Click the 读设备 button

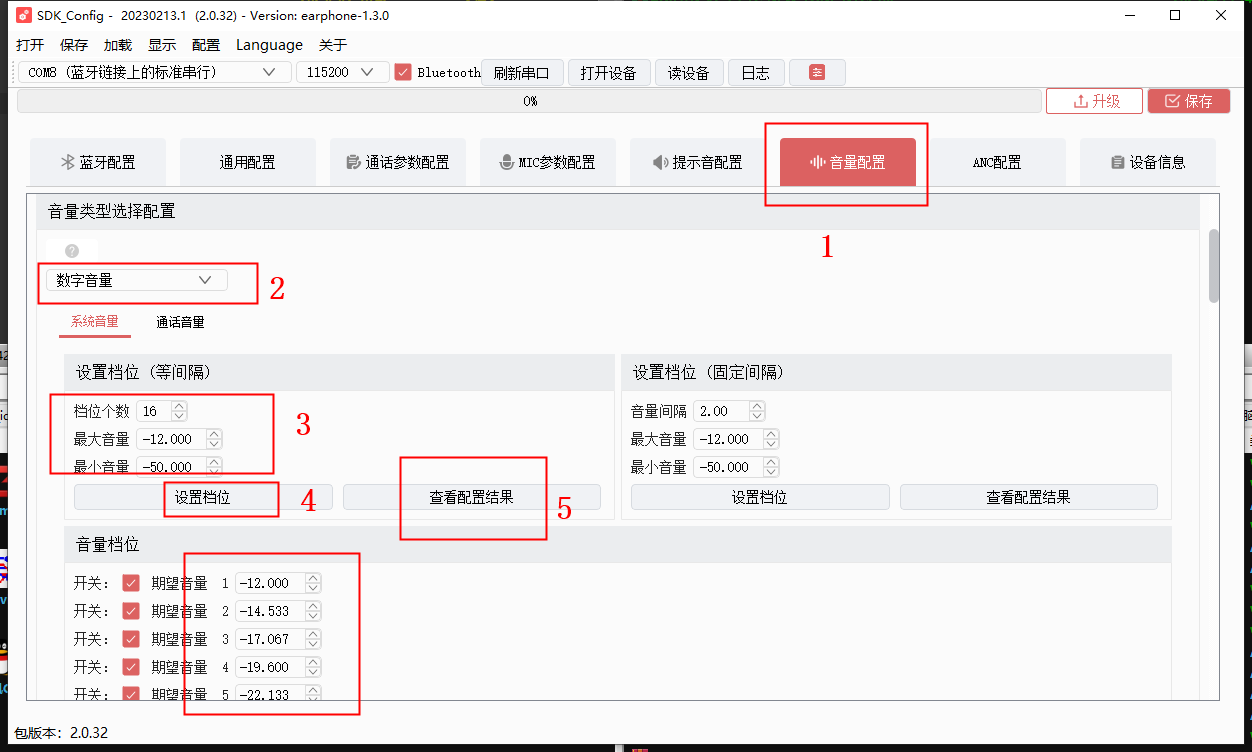(x=689, y=73)
